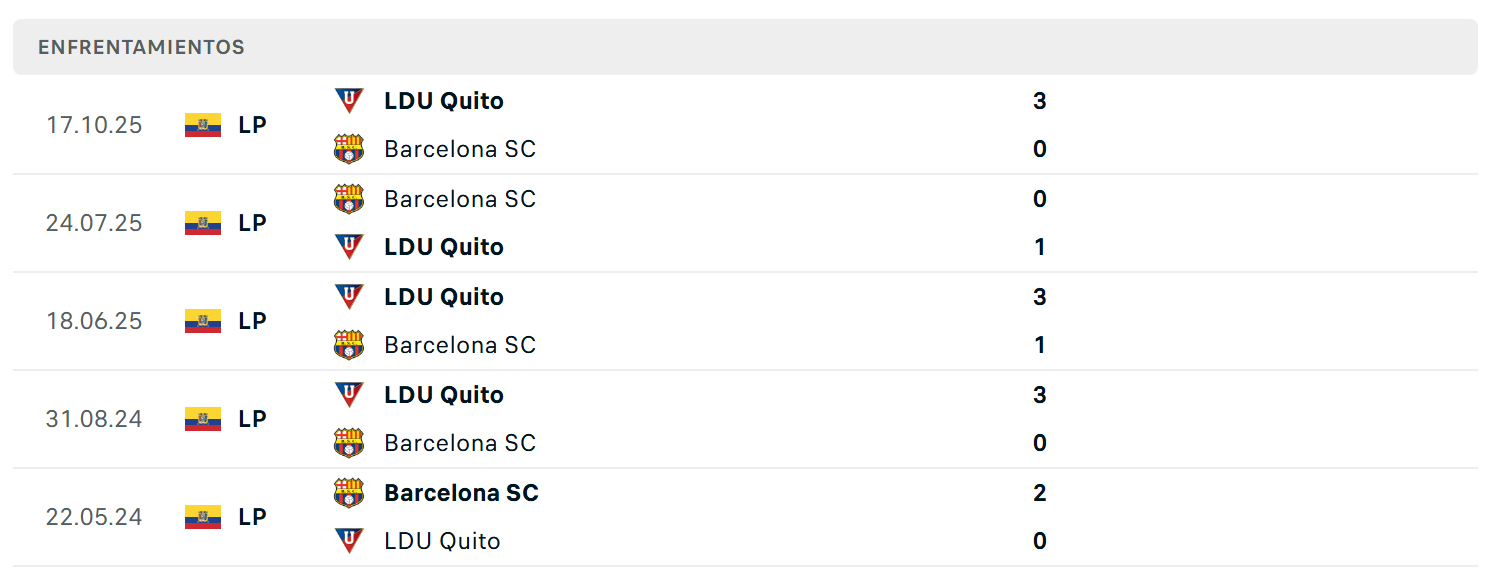Image resolution: width=1494 pixels, height=581 pixels.
Task: Open LDU Quito team in 18.06.25 match
Action: coord(444,297)
